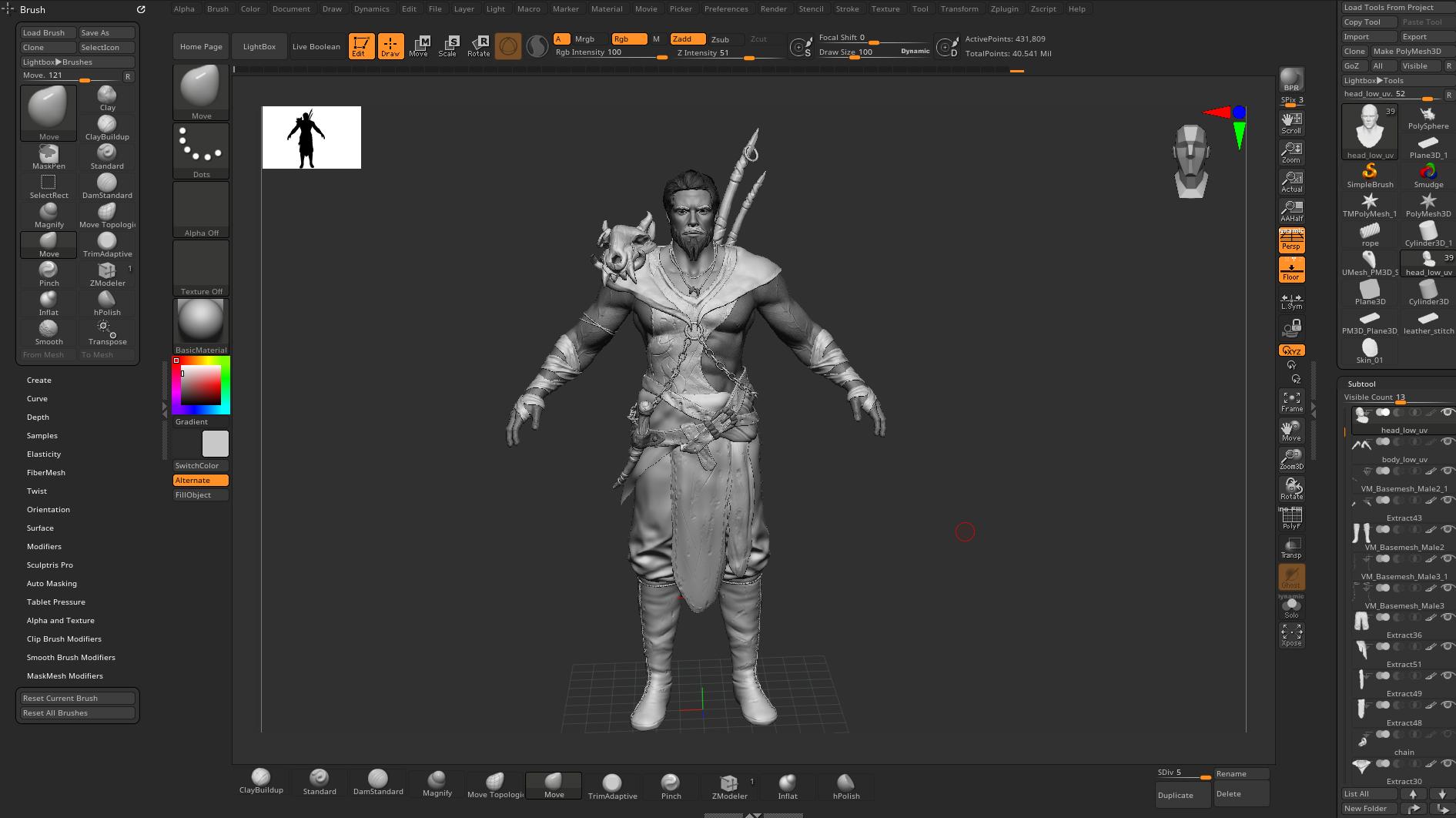Image resolution: width=1456 pixels, height=818 pixels.
Task: Click Reset Current Brush
Action: [x=77, y=699]
